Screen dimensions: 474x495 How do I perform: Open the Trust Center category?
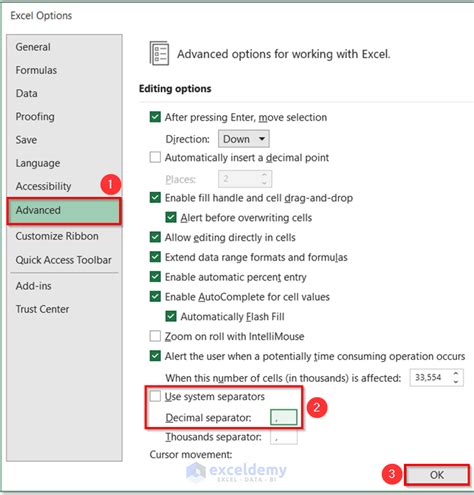point(42,309)
